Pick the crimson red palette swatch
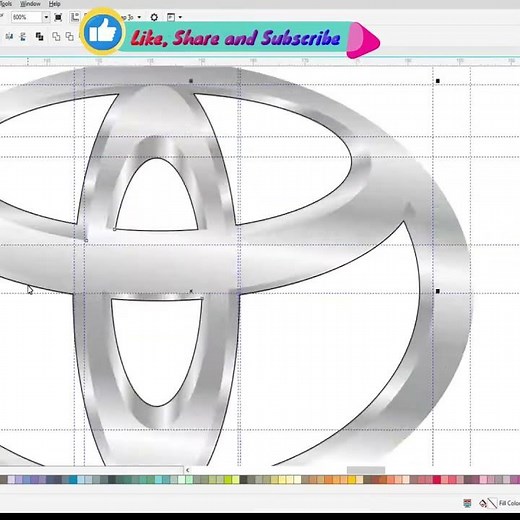Screen dimensions: 520x520 437,480
